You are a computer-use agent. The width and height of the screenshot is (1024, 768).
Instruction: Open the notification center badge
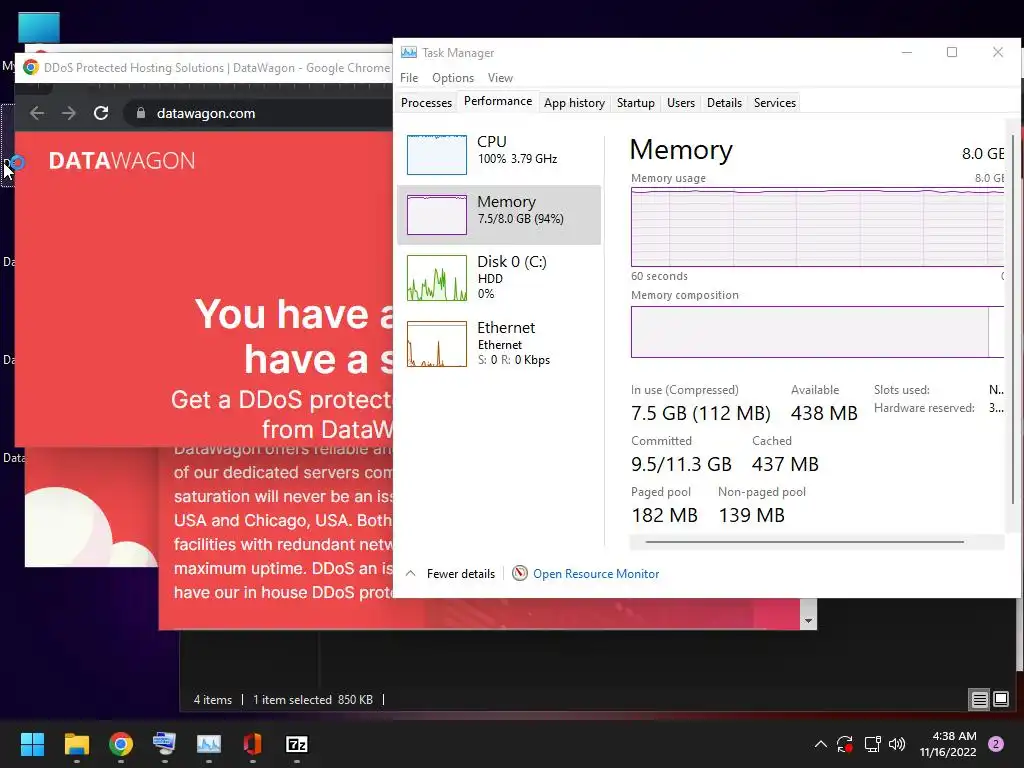tap(996, 744)
